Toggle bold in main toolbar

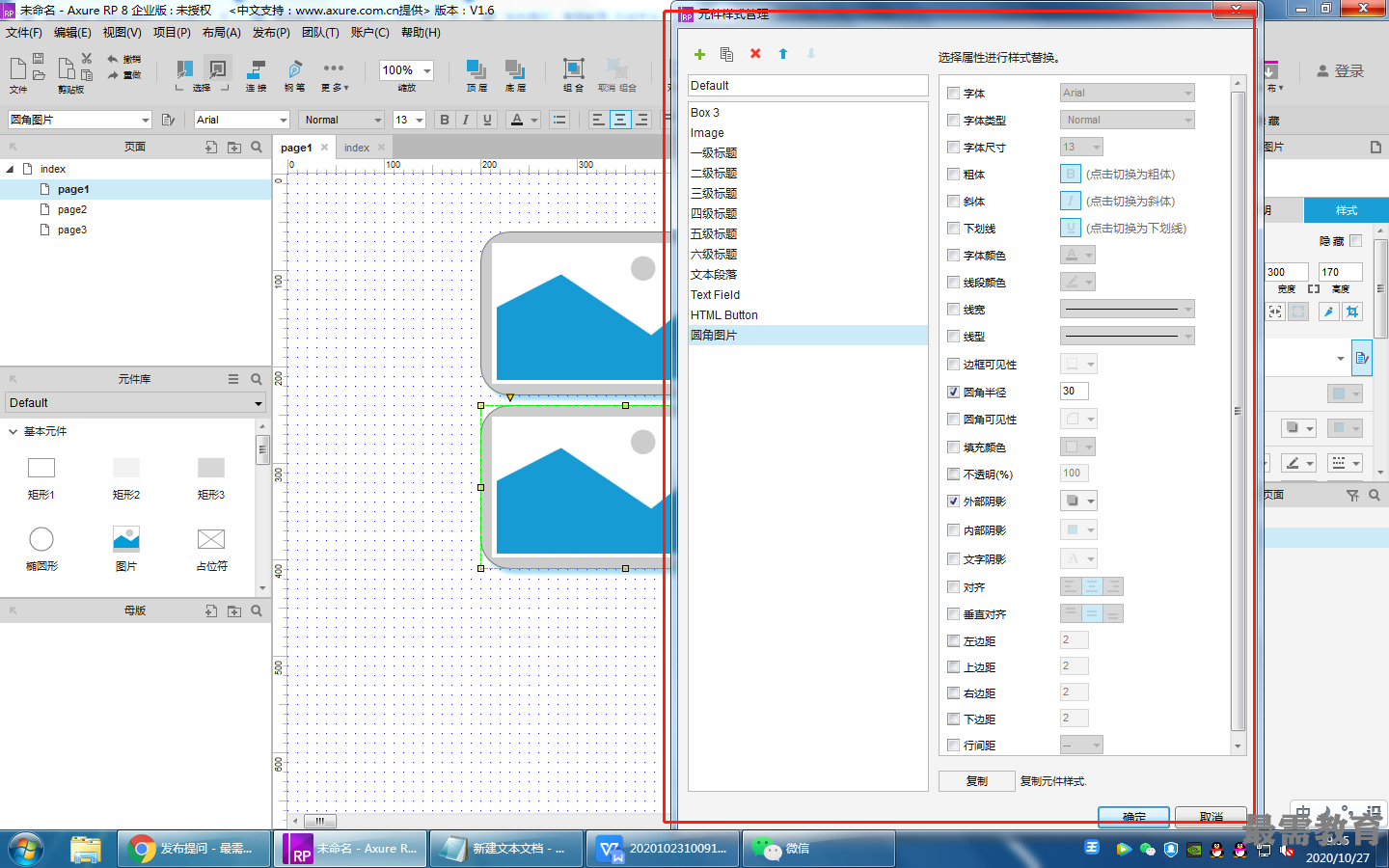pyautogui.click(x=445, y=120)
